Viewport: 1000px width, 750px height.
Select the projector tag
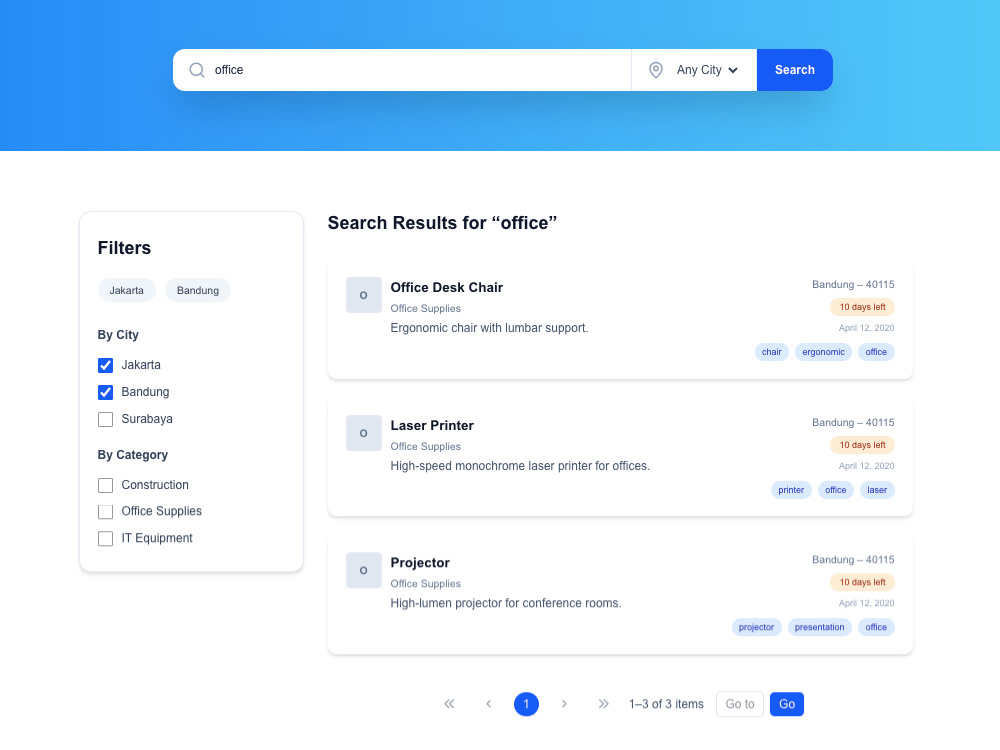756,628
